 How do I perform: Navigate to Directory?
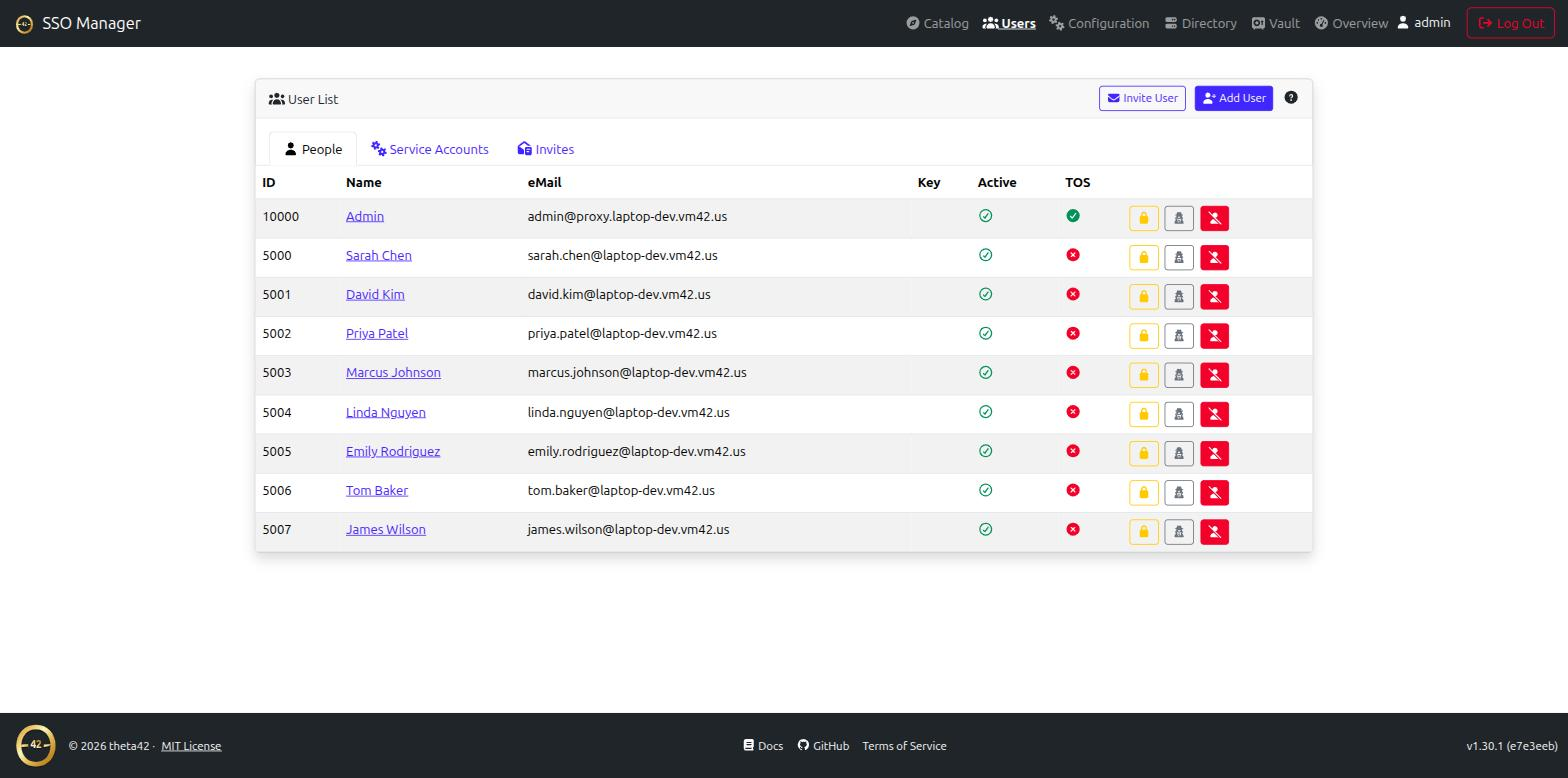[1200, 23]
